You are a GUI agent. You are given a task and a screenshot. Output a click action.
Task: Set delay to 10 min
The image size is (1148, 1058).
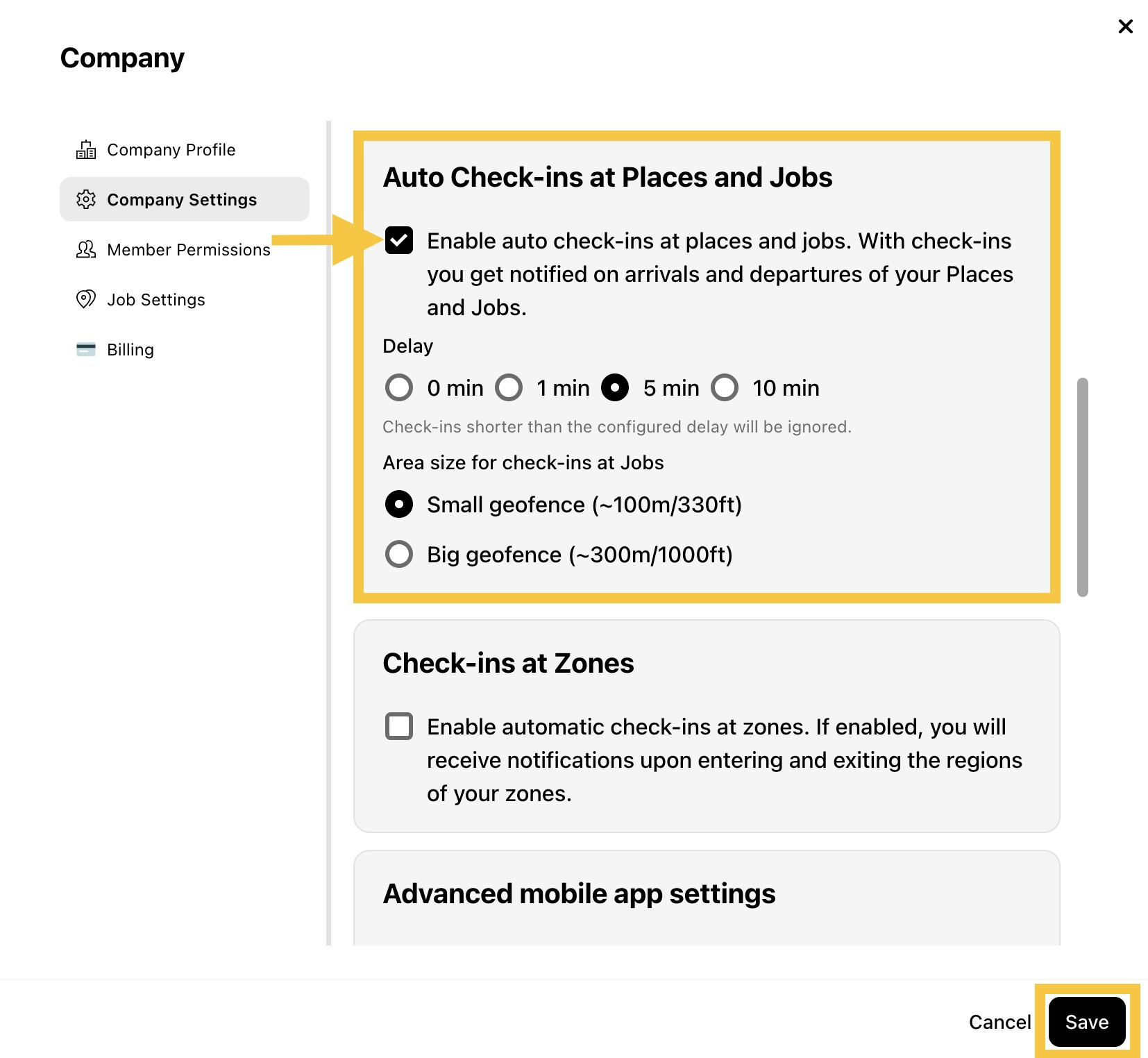(x=725, y=387)
